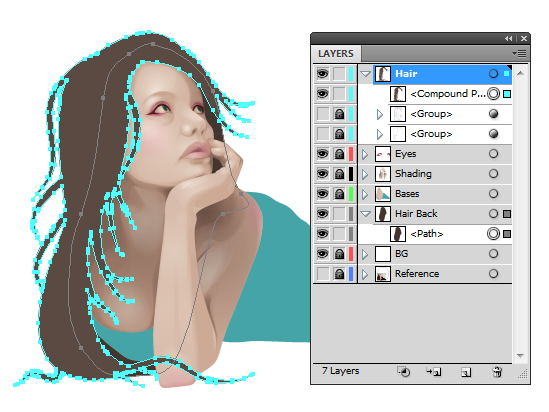Click Create New Sublayer icon

coord(434,371)
